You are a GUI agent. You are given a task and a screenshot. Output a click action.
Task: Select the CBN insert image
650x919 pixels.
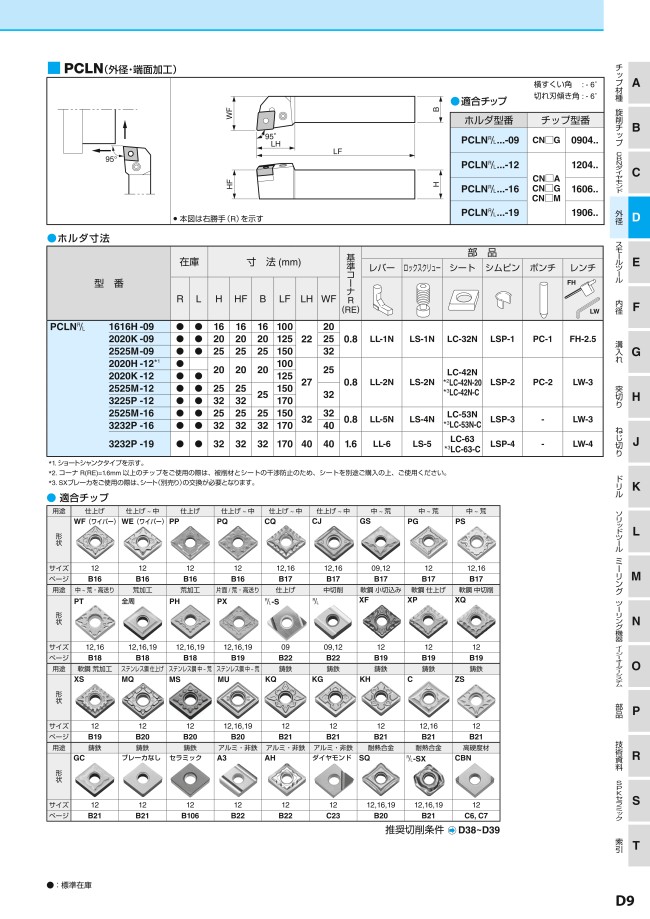(476, 780)
